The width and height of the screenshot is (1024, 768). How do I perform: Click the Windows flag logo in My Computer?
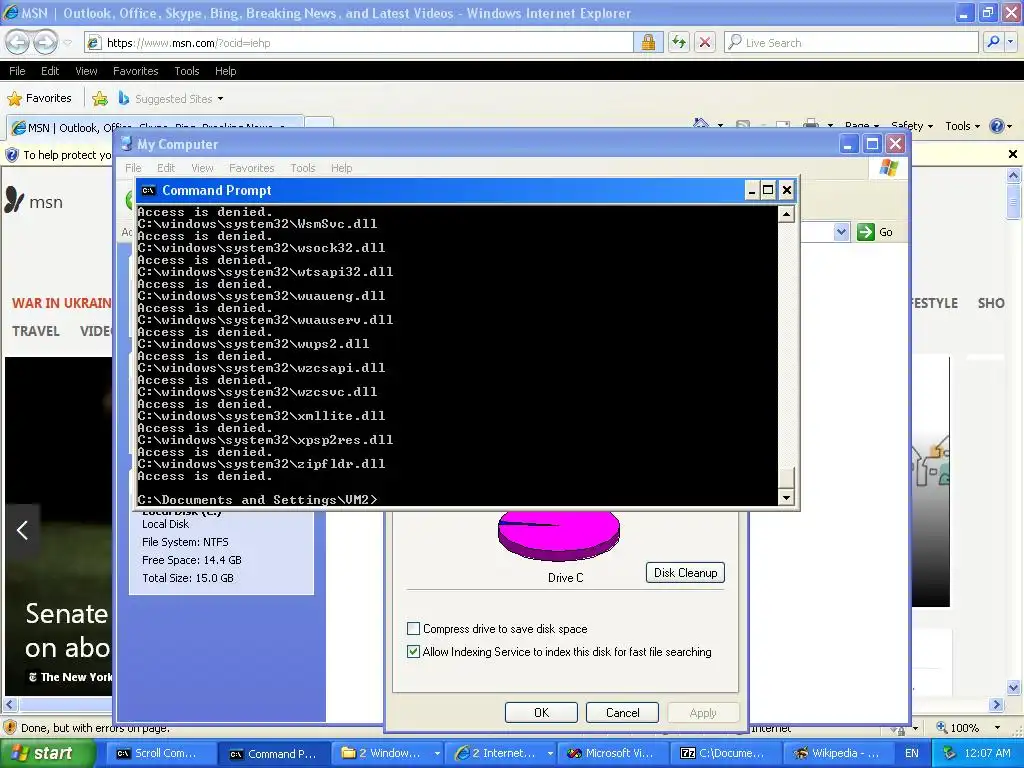pyautogui.click(x=888, y=168)
